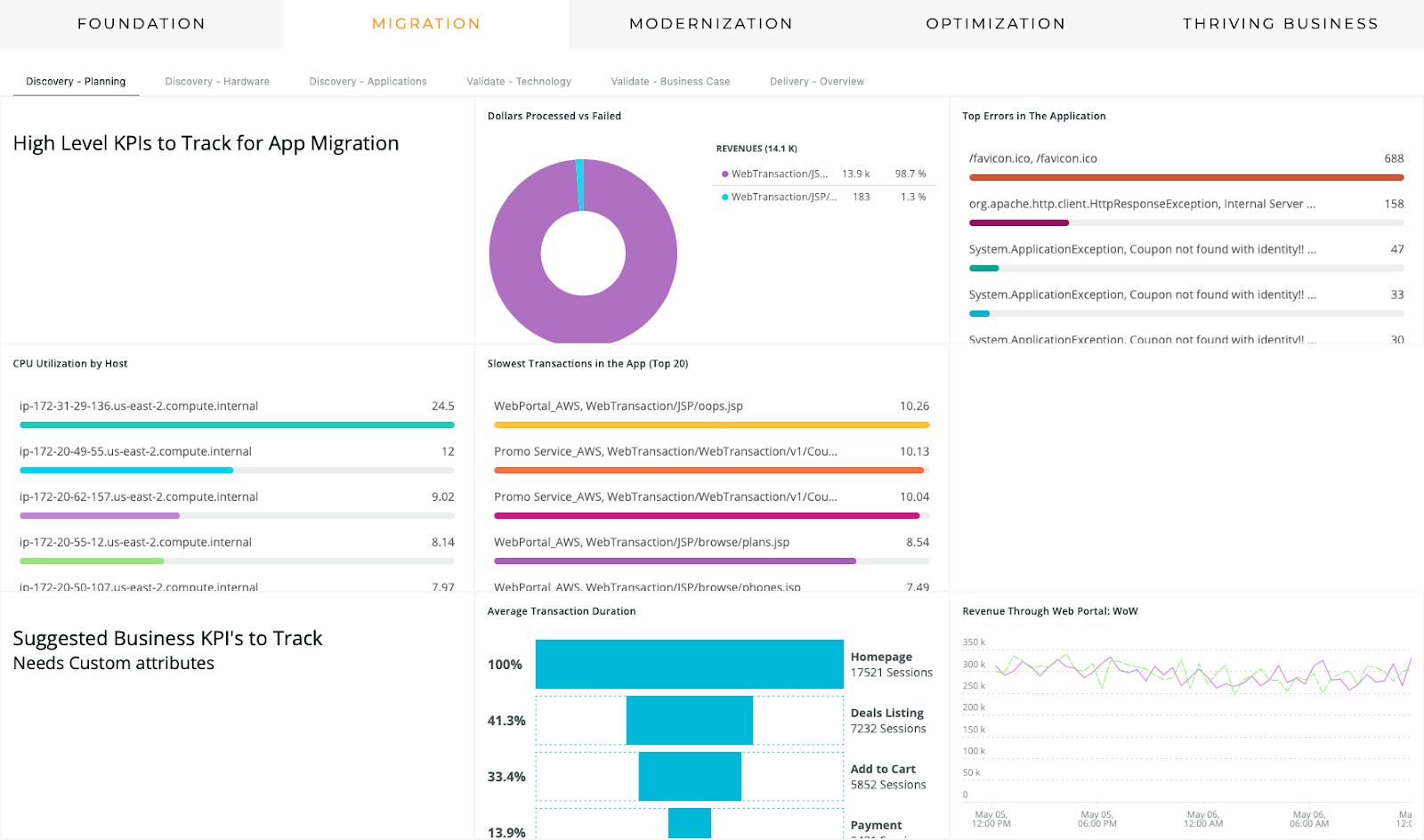Image resolution: width=1424 pixels, height=840 pixels.
Task: Click the Slowest Transactions in the App title
Action: click(x=587, y=363)
